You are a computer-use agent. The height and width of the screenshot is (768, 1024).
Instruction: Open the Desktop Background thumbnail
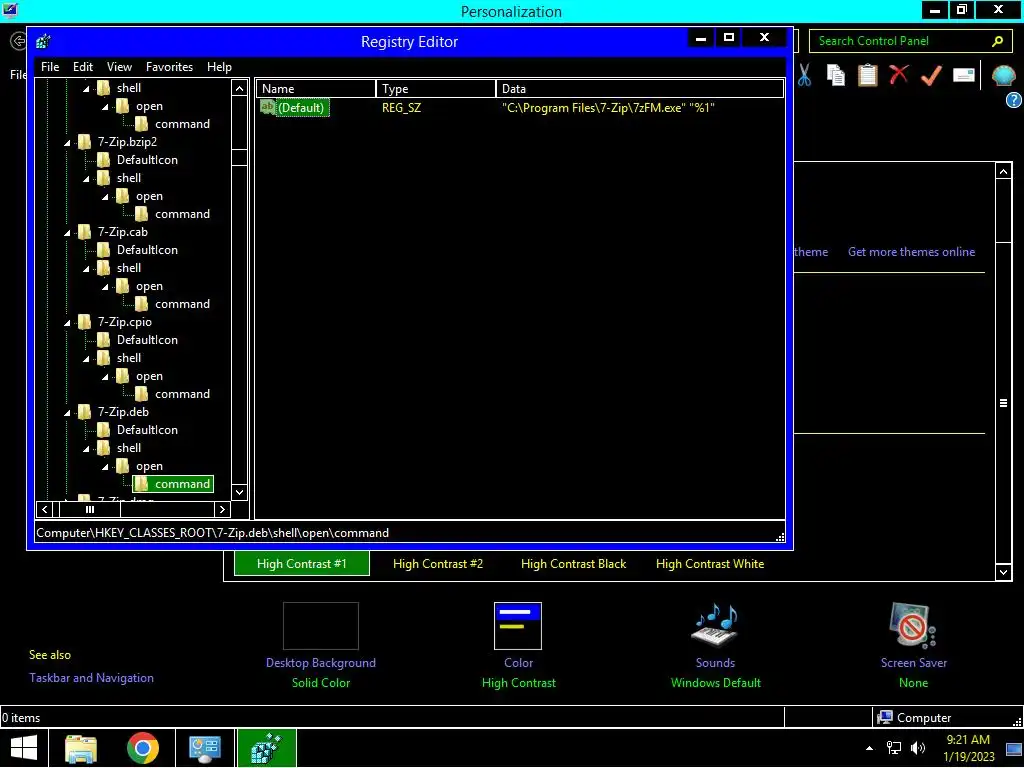[x=321, y=626]
